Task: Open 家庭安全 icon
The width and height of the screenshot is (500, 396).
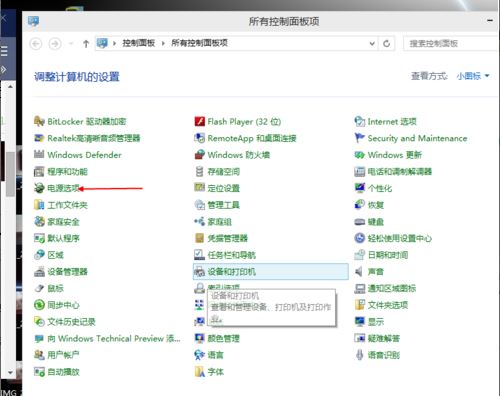Action: tap(39, 222)
